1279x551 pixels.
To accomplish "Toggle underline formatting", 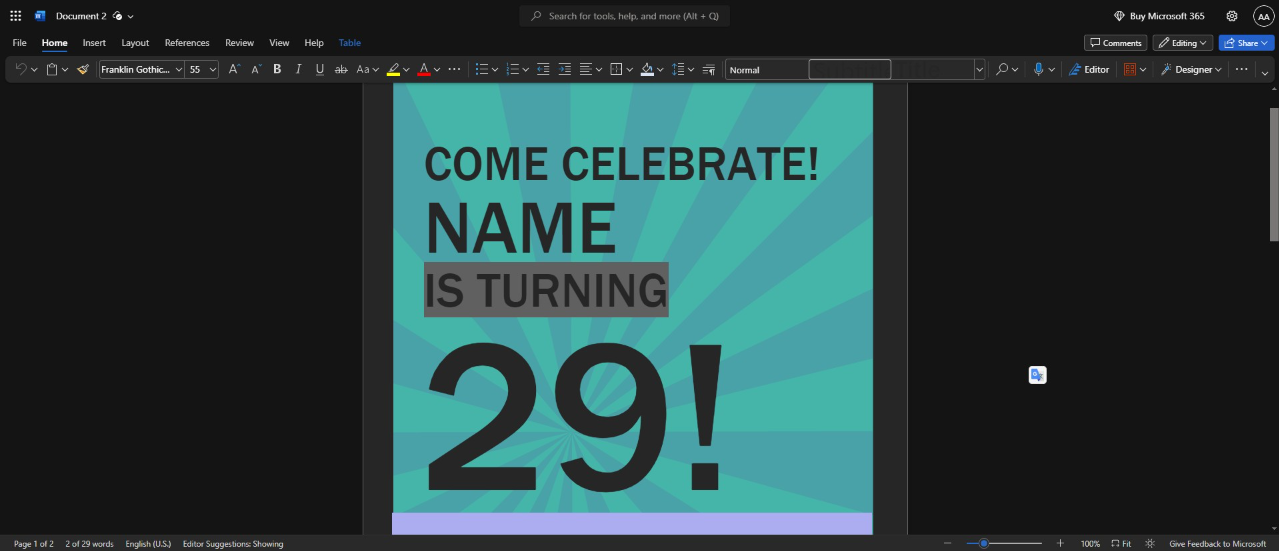I will tap(319, 70).
